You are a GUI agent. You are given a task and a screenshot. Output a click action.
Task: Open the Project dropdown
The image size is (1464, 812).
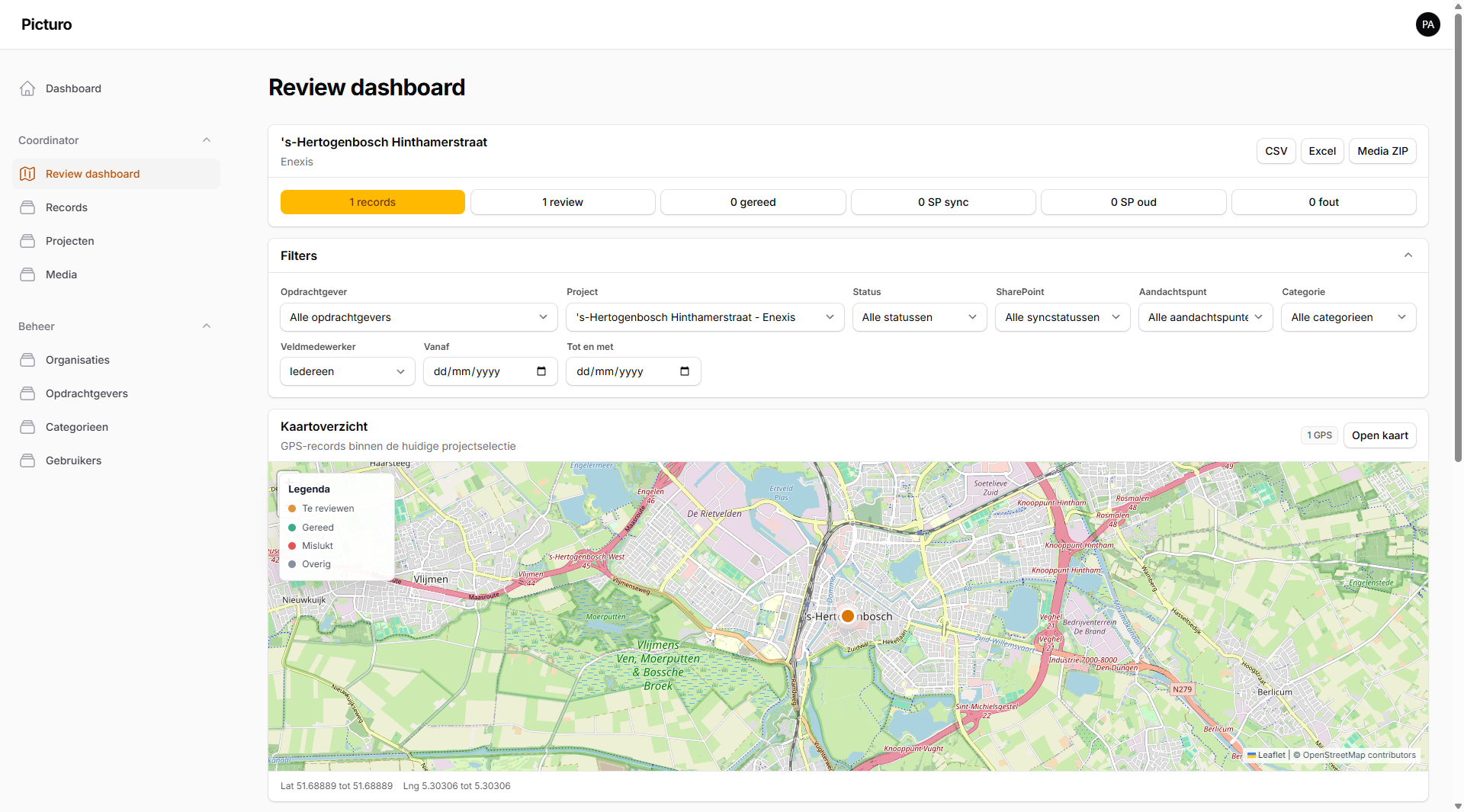705,317
